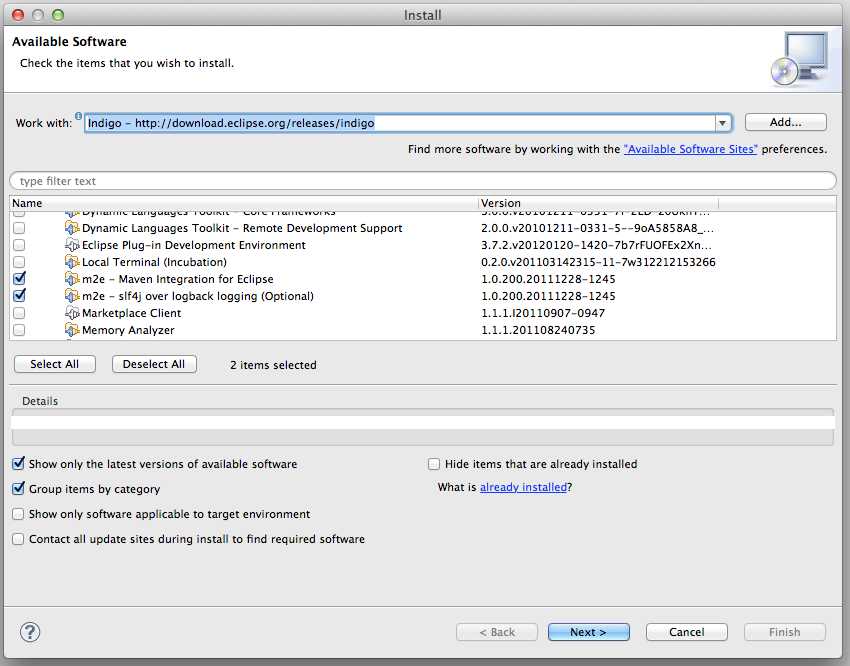850x666 pixels.
Task: Click version 0.2.0.v201103142315 of Local Terminal
Action: tap(598, 262)
